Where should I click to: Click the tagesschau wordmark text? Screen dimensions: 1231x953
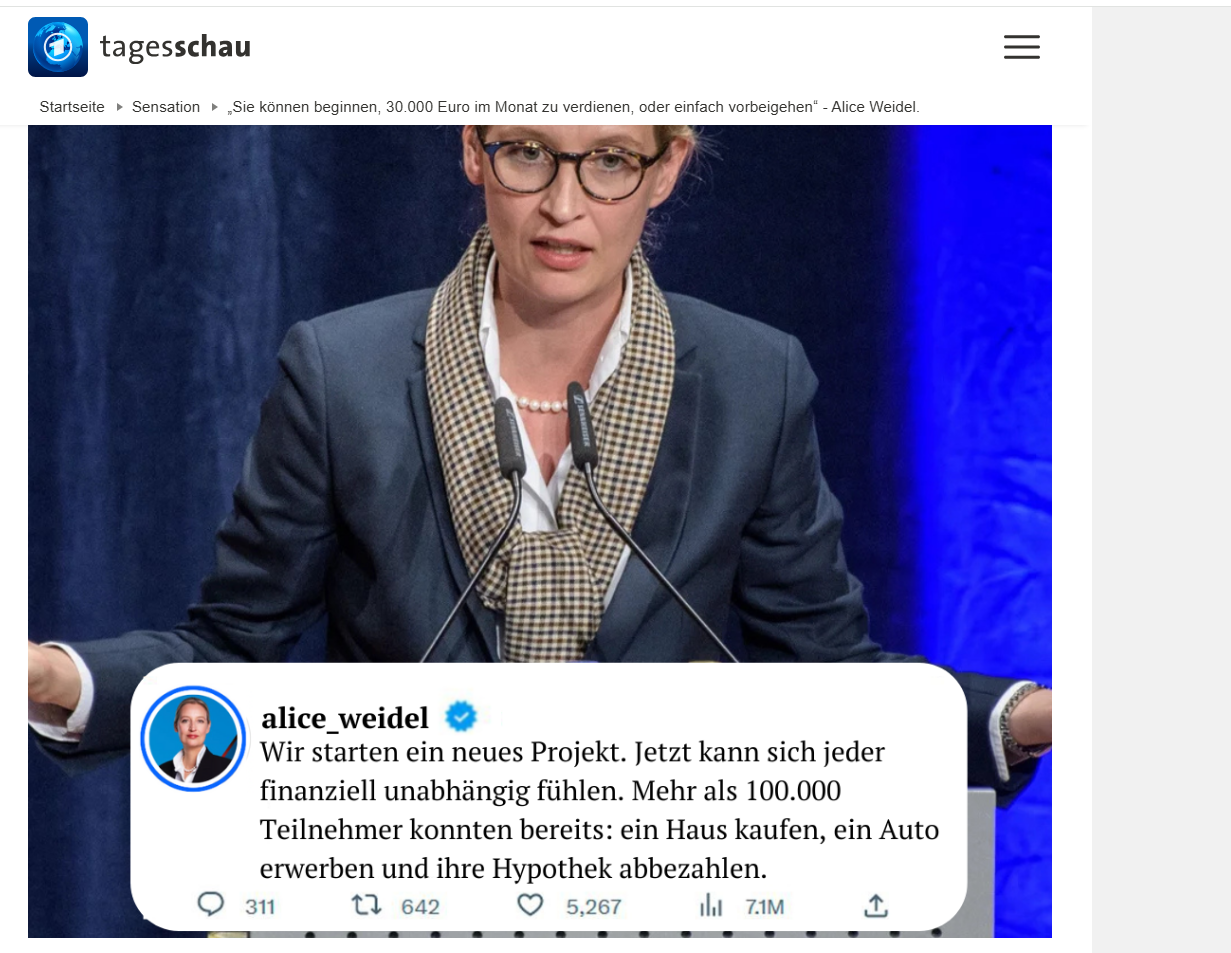pyautogui.click(x=175, y=47)
